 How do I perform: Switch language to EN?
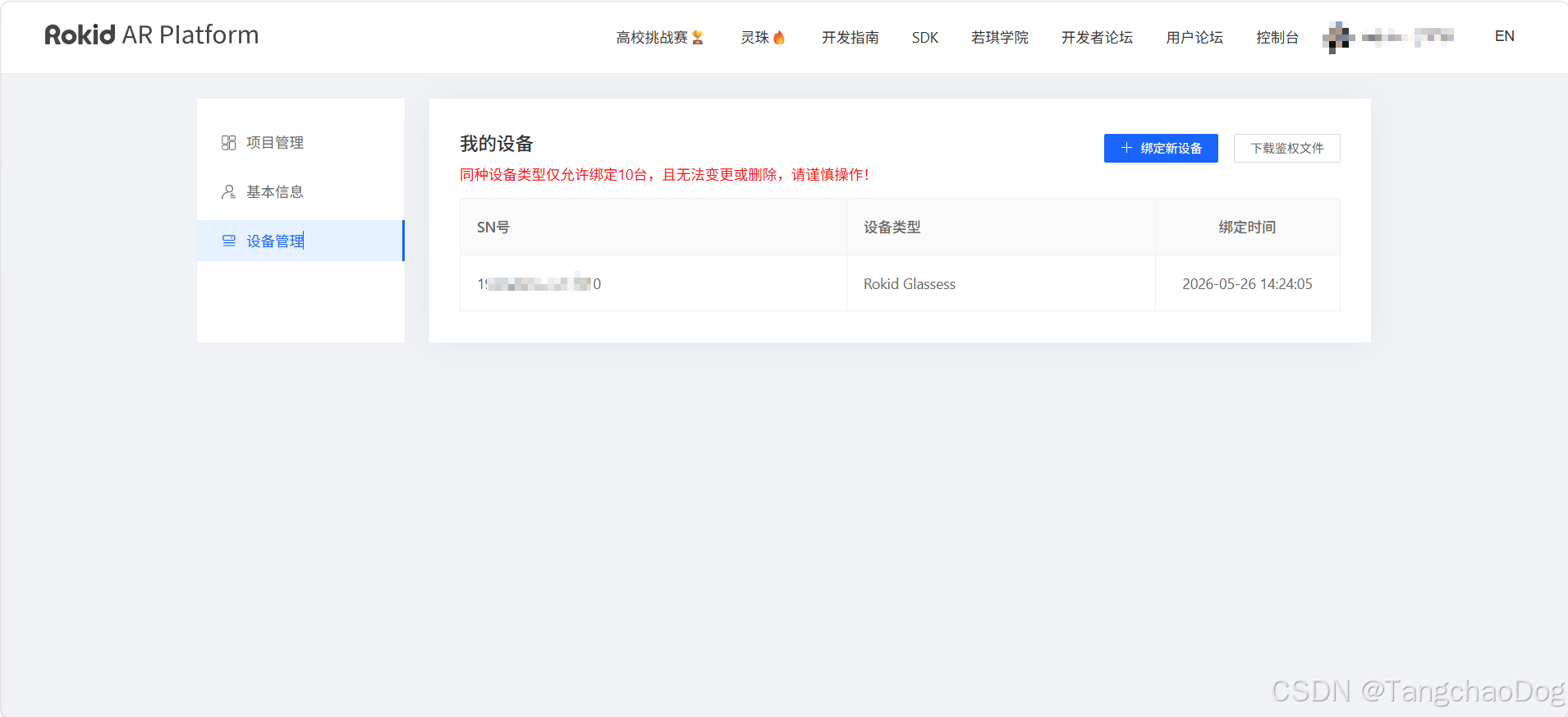pyautogui.click(x=1504, y=36)
